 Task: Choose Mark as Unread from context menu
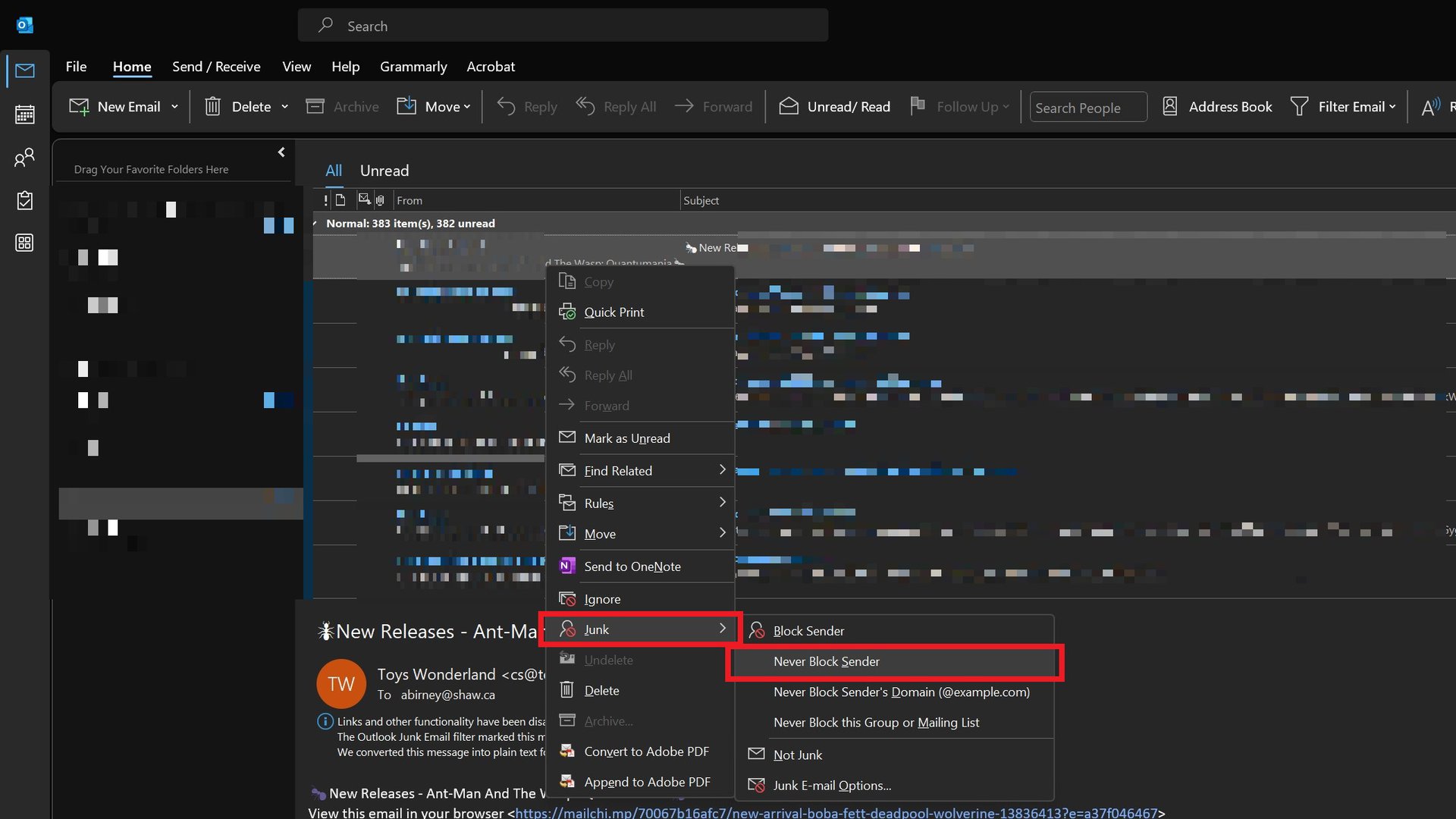point(640,438)
